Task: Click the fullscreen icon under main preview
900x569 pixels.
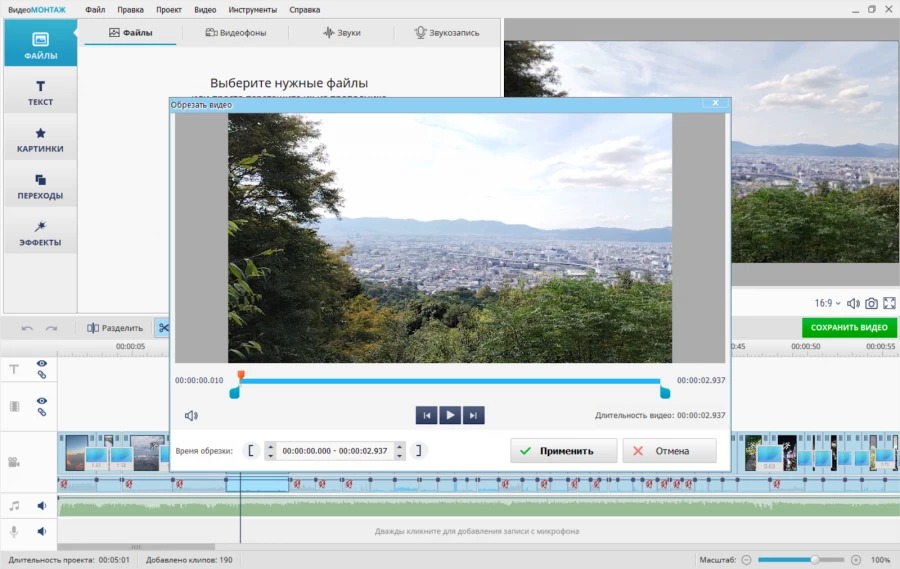Action: click(889, 303)
